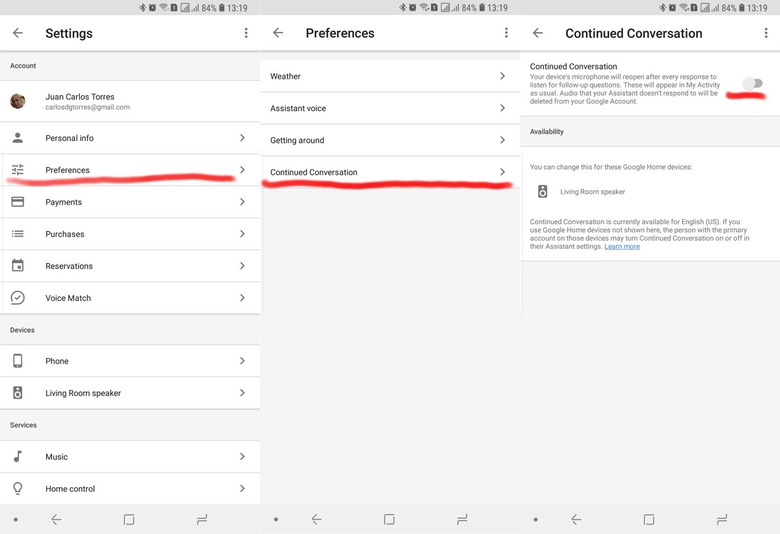Click the Home control lightbulb icon
The width and height of the screenshot is (780, 534).
click(x=18, y=488)
